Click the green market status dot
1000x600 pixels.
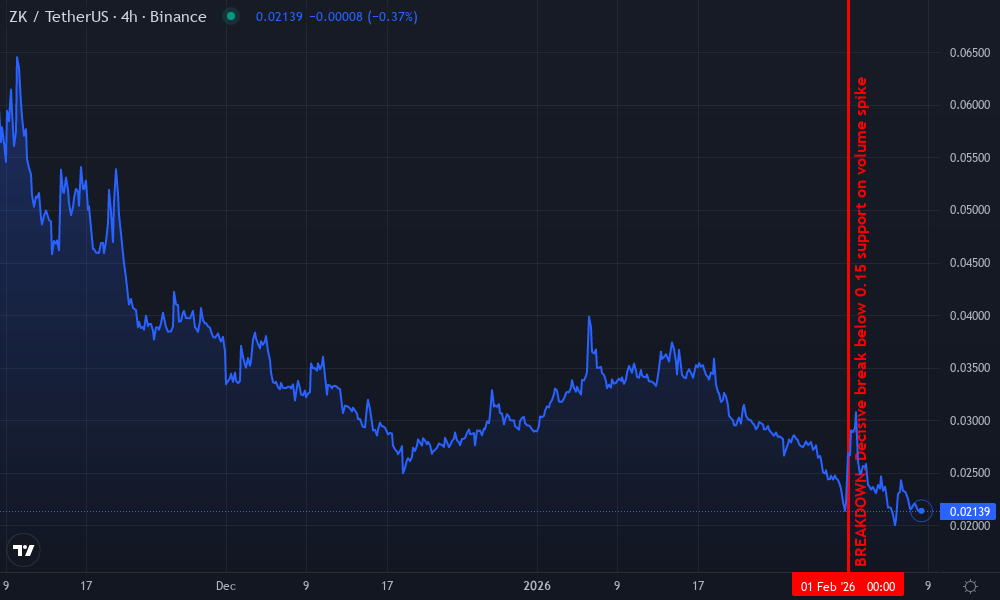(x=230, y=17)
